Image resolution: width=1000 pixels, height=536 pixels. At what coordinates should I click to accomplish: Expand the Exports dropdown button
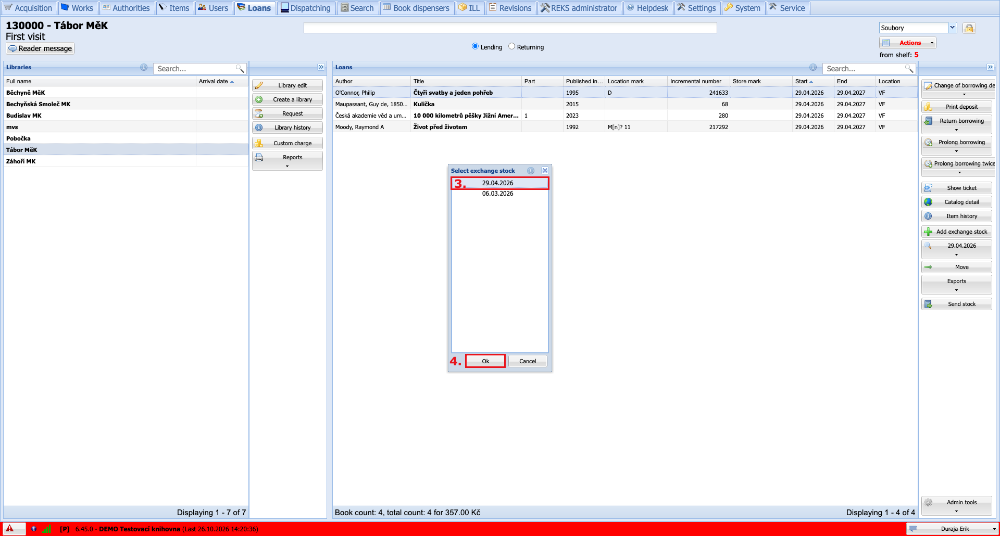tap(957, 285)
